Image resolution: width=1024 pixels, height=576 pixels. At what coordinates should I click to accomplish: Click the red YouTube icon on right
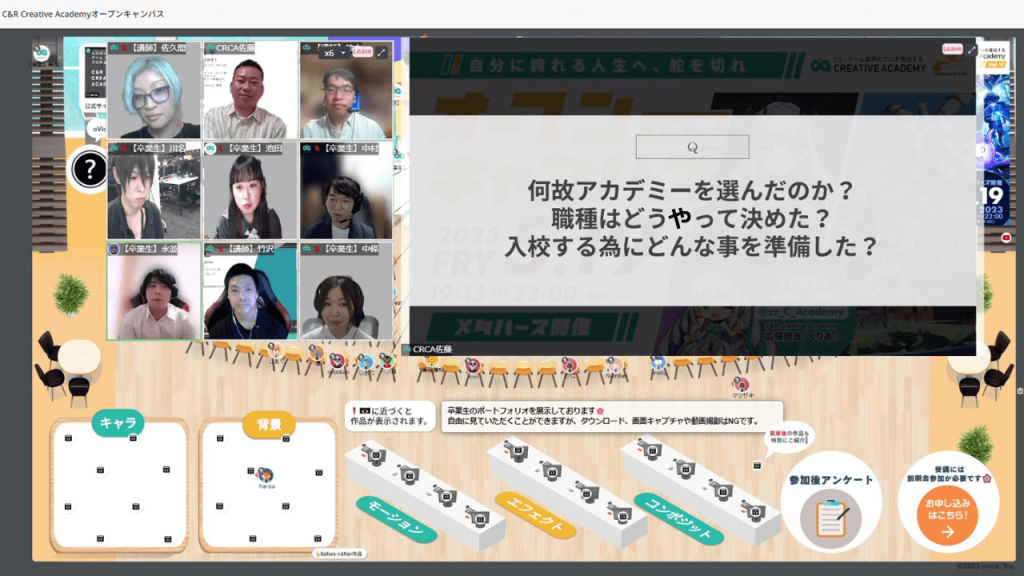coord(1005,237)
